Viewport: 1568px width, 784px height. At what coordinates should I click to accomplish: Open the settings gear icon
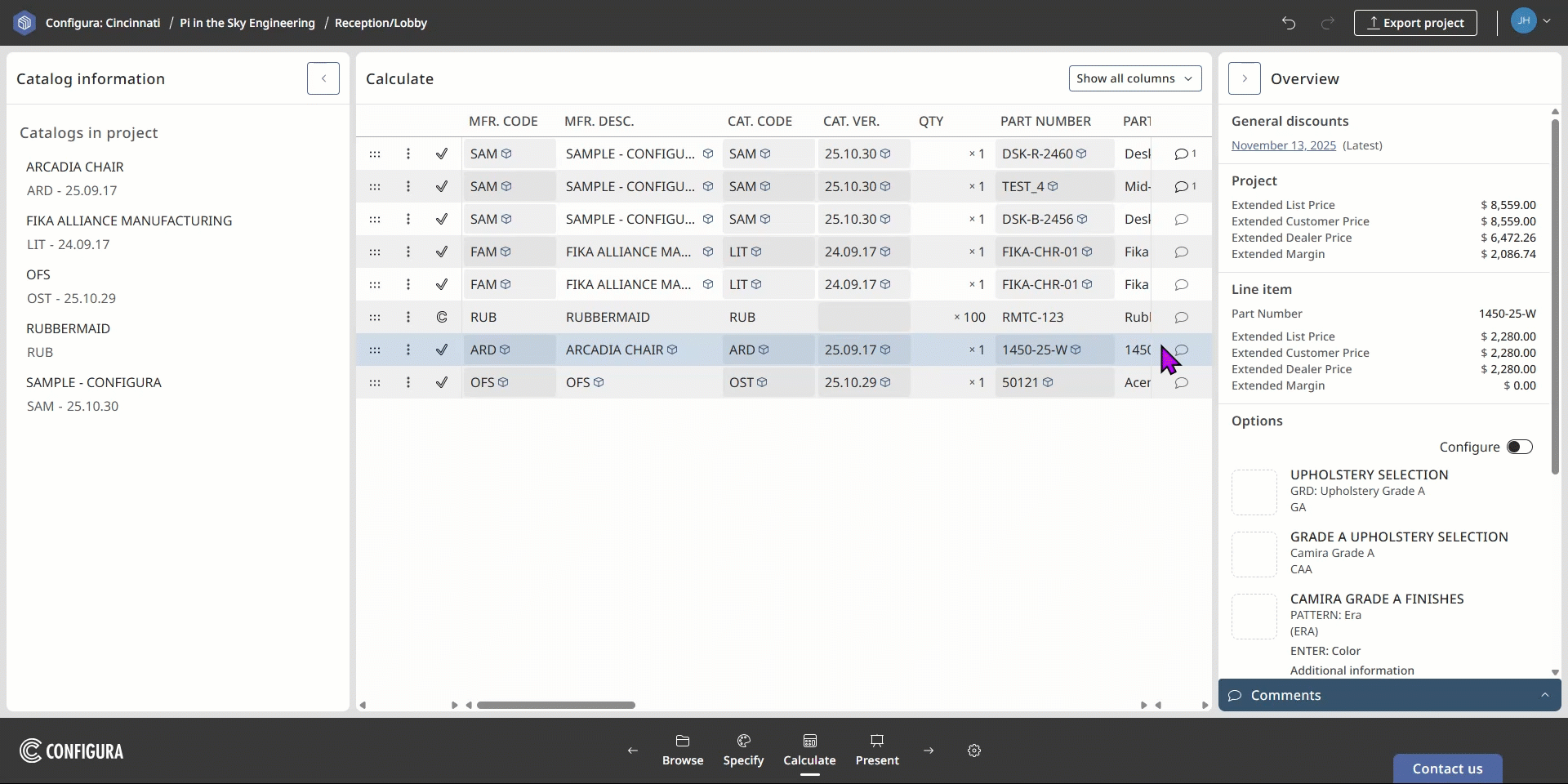coord(974,751)
